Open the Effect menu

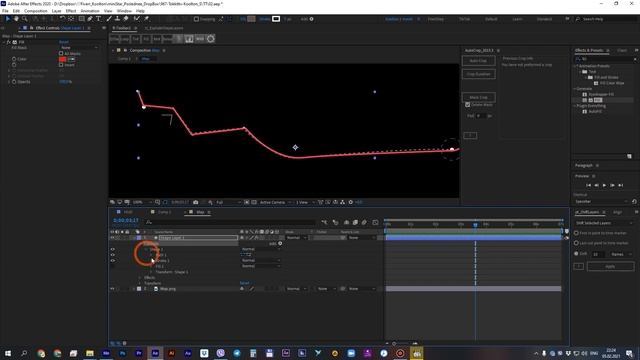[71, 11]
